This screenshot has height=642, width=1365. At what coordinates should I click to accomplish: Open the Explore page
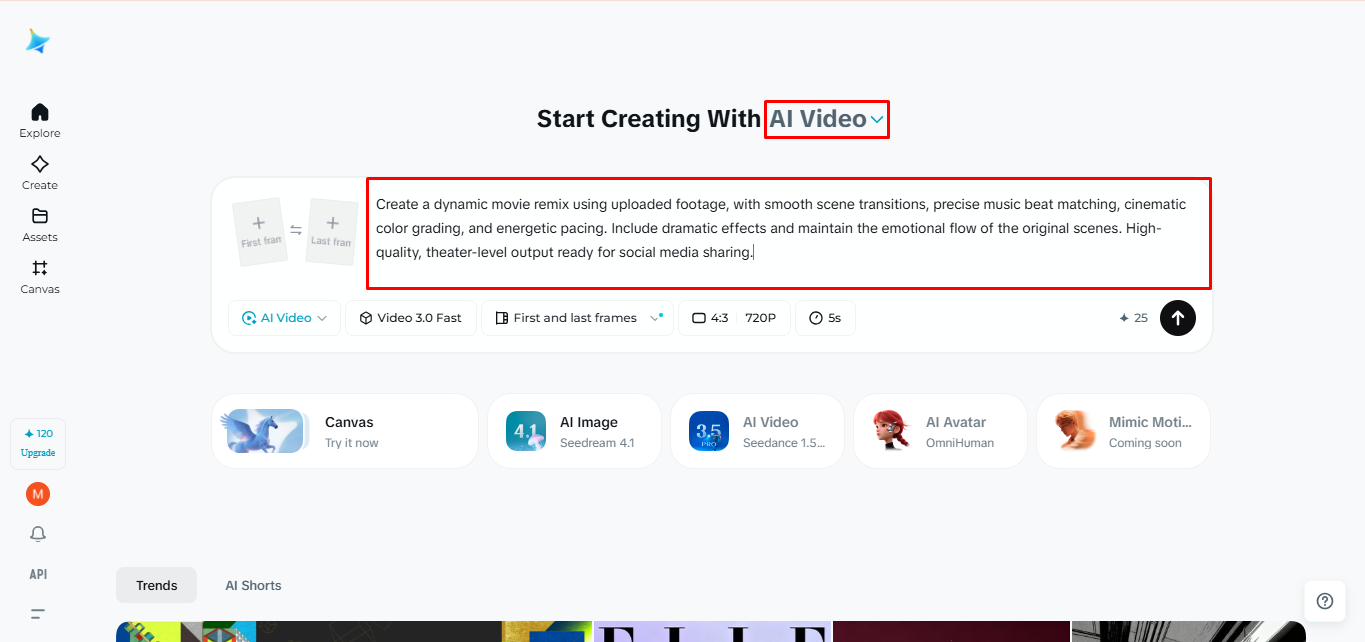pyautogui.click(x=40, y=120)
